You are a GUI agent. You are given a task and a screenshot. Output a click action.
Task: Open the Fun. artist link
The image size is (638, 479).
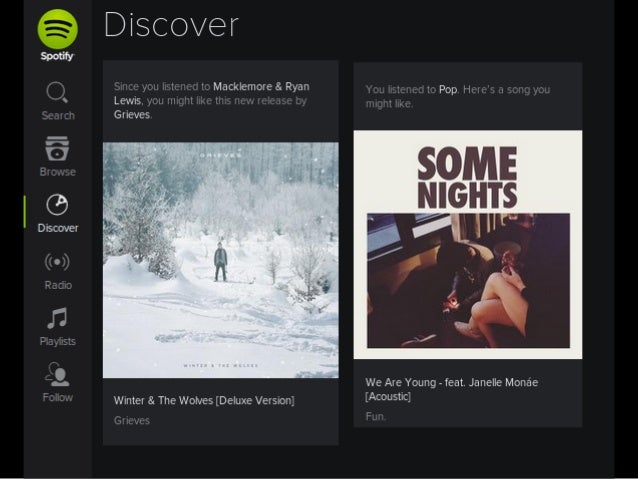(x=375, y=416)
